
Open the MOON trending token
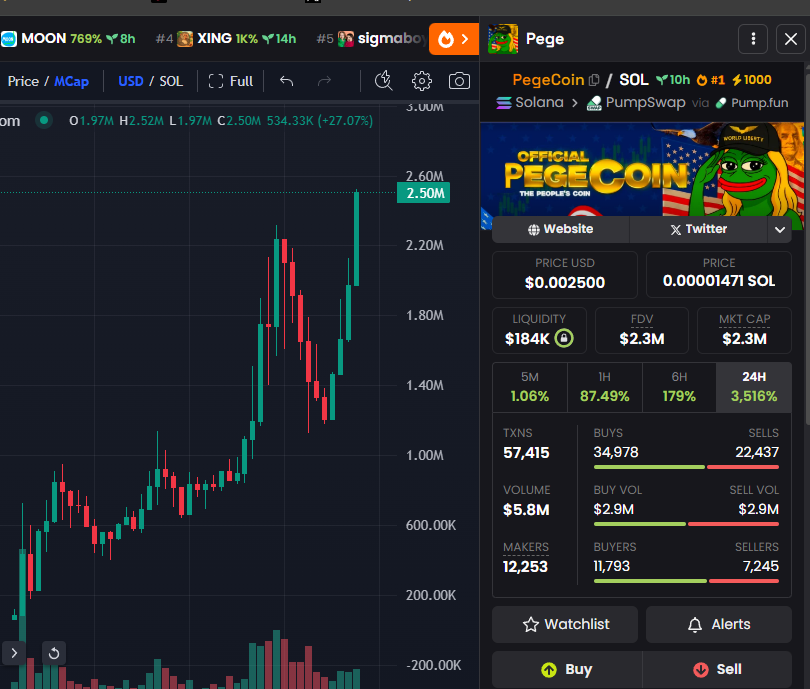pos(68,39)
